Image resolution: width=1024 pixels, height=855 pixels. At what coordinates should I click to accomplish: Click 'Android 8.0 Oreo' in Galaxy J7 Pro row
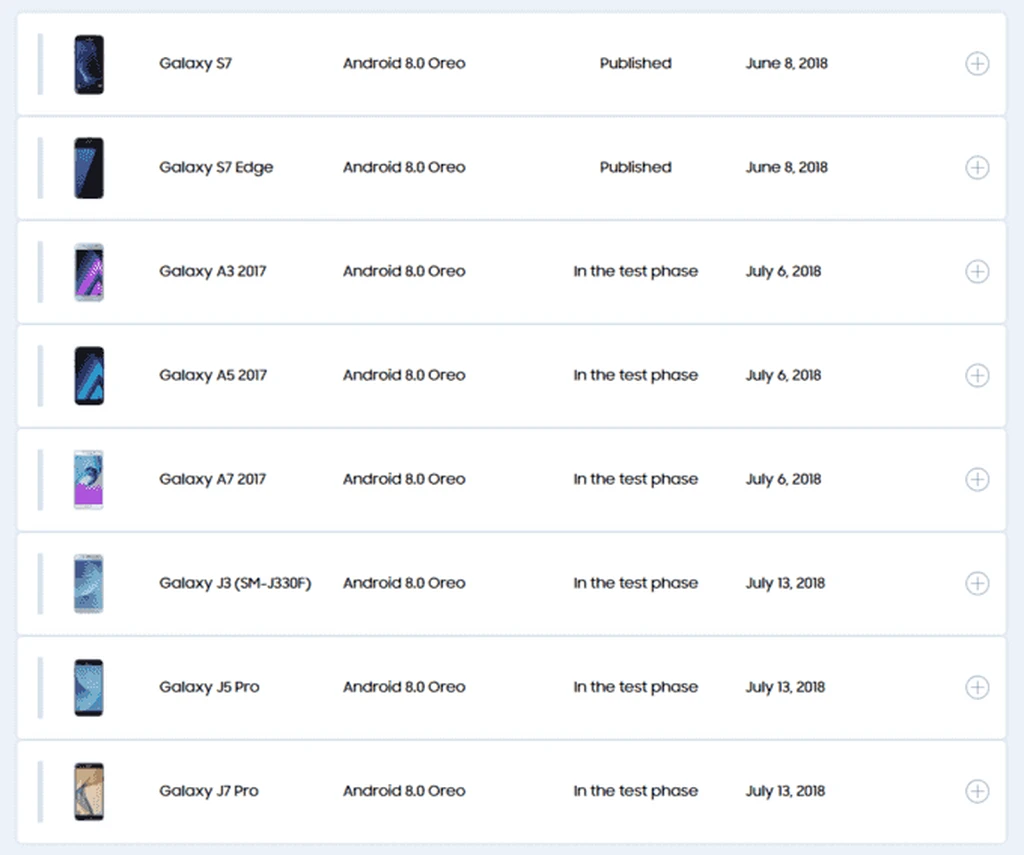pos(404,790)
